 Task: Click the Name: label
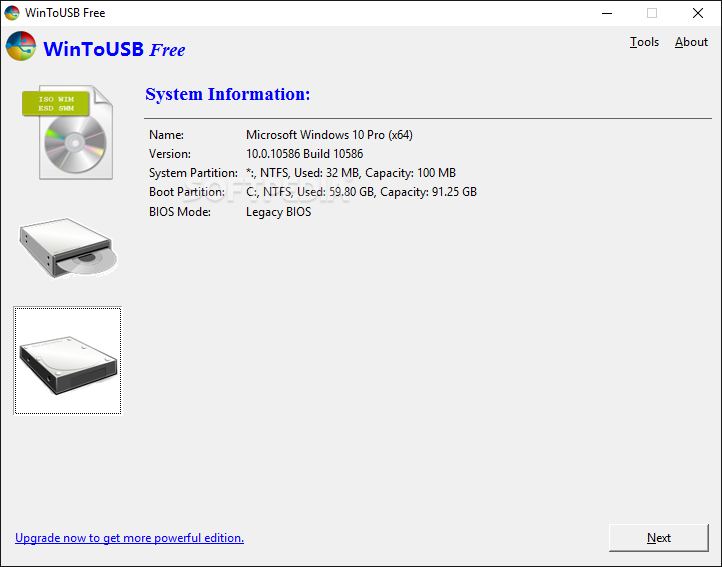(166, 135)
